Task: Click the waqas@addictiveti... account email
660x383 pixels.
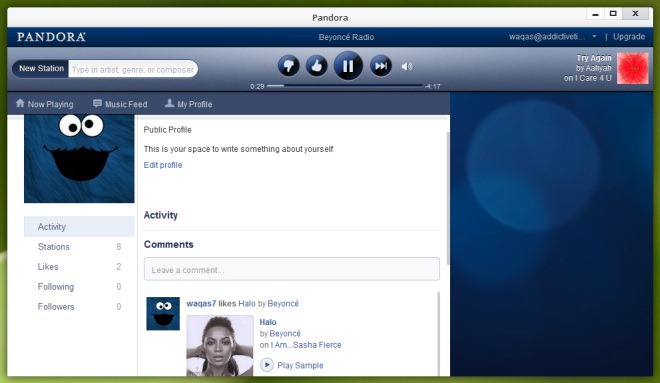Action: click(547, 37)
